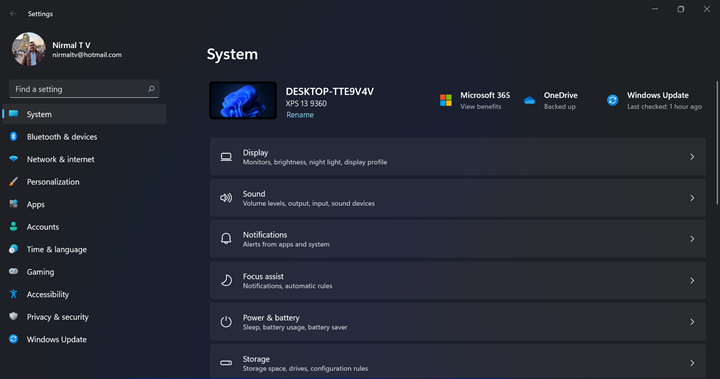The height and width of the screenshot is (379, 720).
Task: Expand the Storage row chevron
Action: pos(692,363)
